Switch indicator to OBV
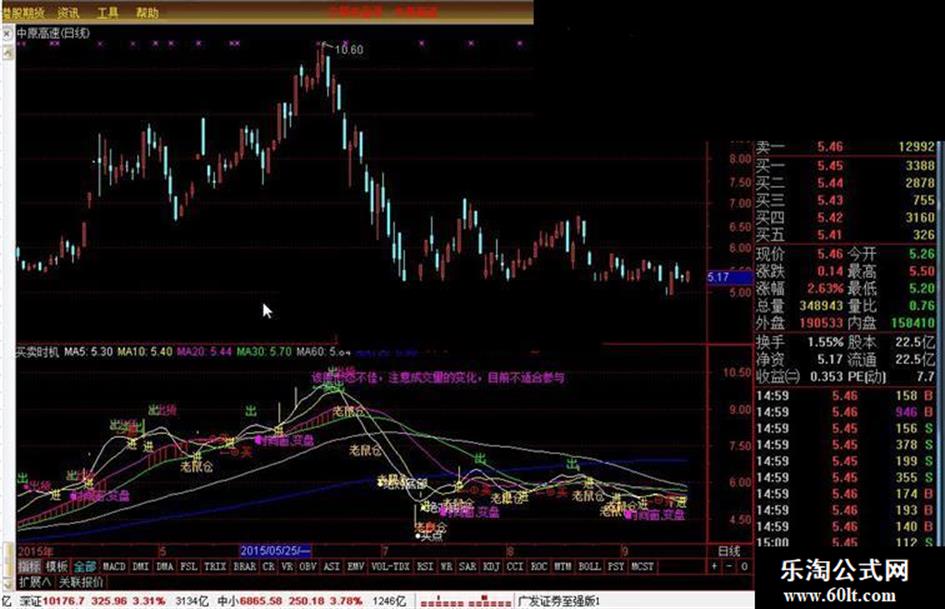 pyautogui.click(x=308, y=566)
